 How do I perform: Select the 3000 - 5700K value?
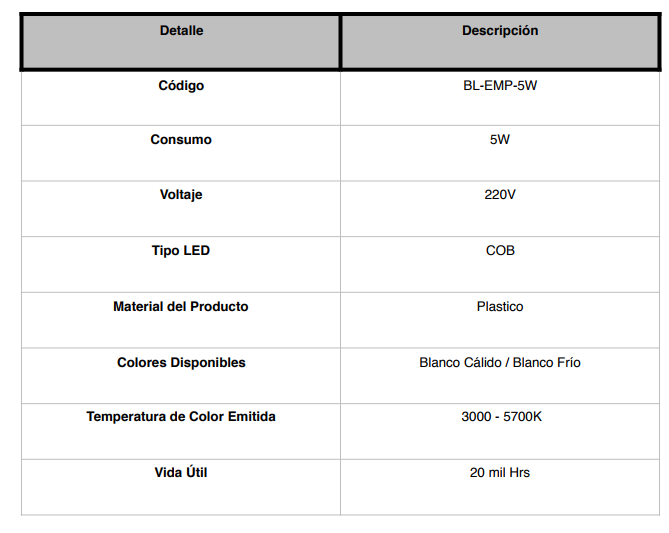(x=501, y=416)
